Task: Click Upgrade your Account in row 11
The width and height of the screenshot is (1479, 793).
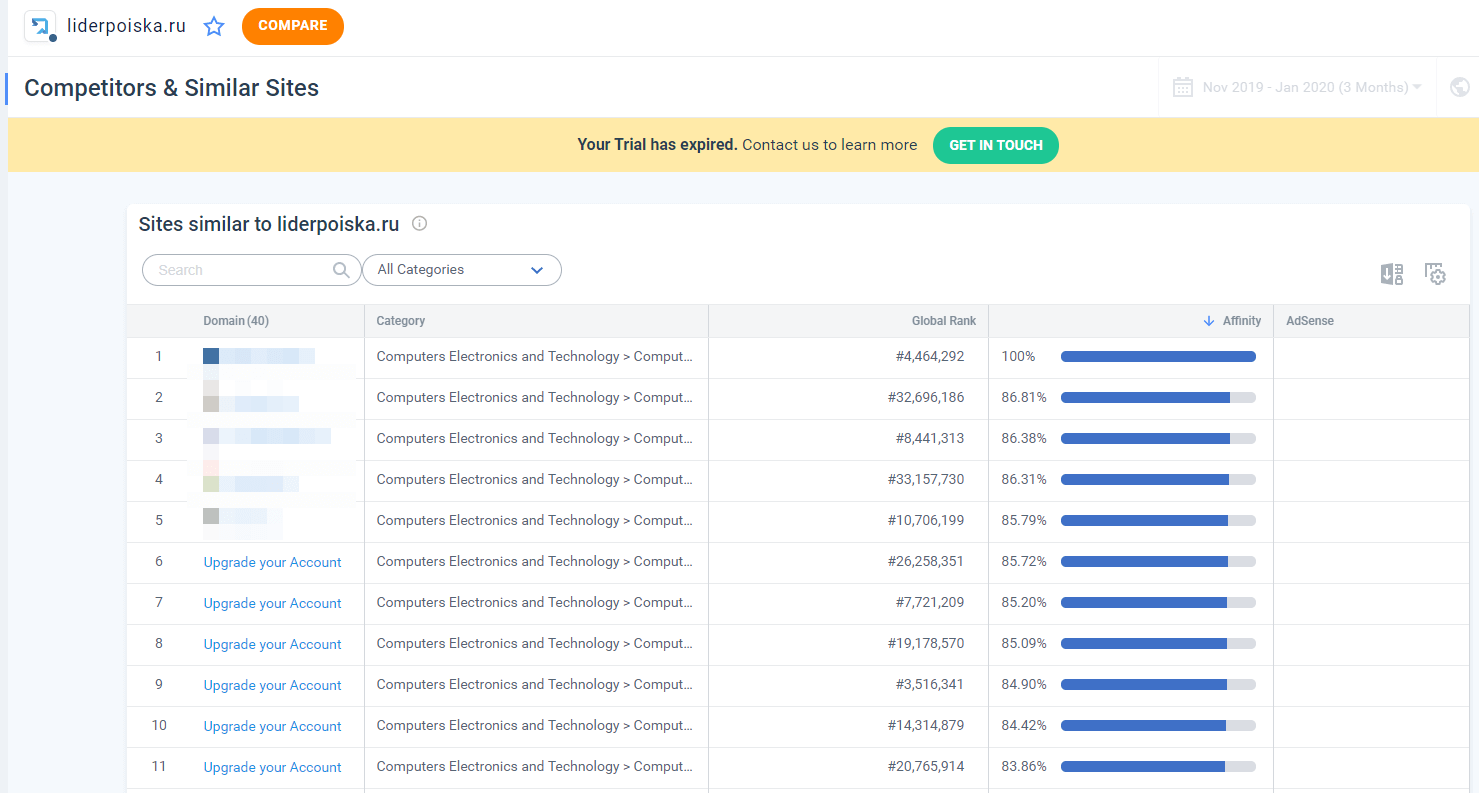Action: 273,767
